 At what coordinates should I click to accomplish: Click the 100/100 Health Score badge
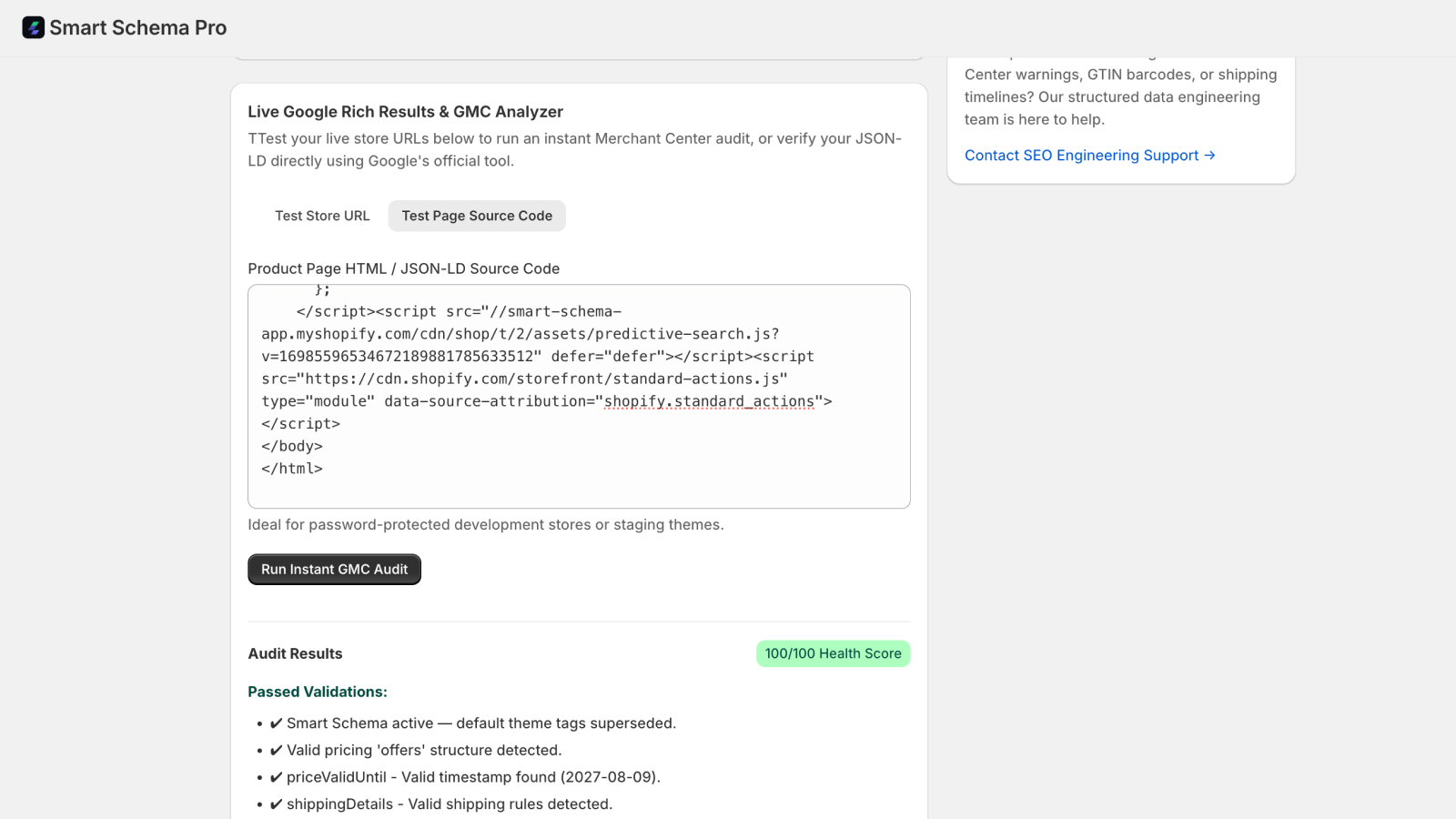click(833, 653)
